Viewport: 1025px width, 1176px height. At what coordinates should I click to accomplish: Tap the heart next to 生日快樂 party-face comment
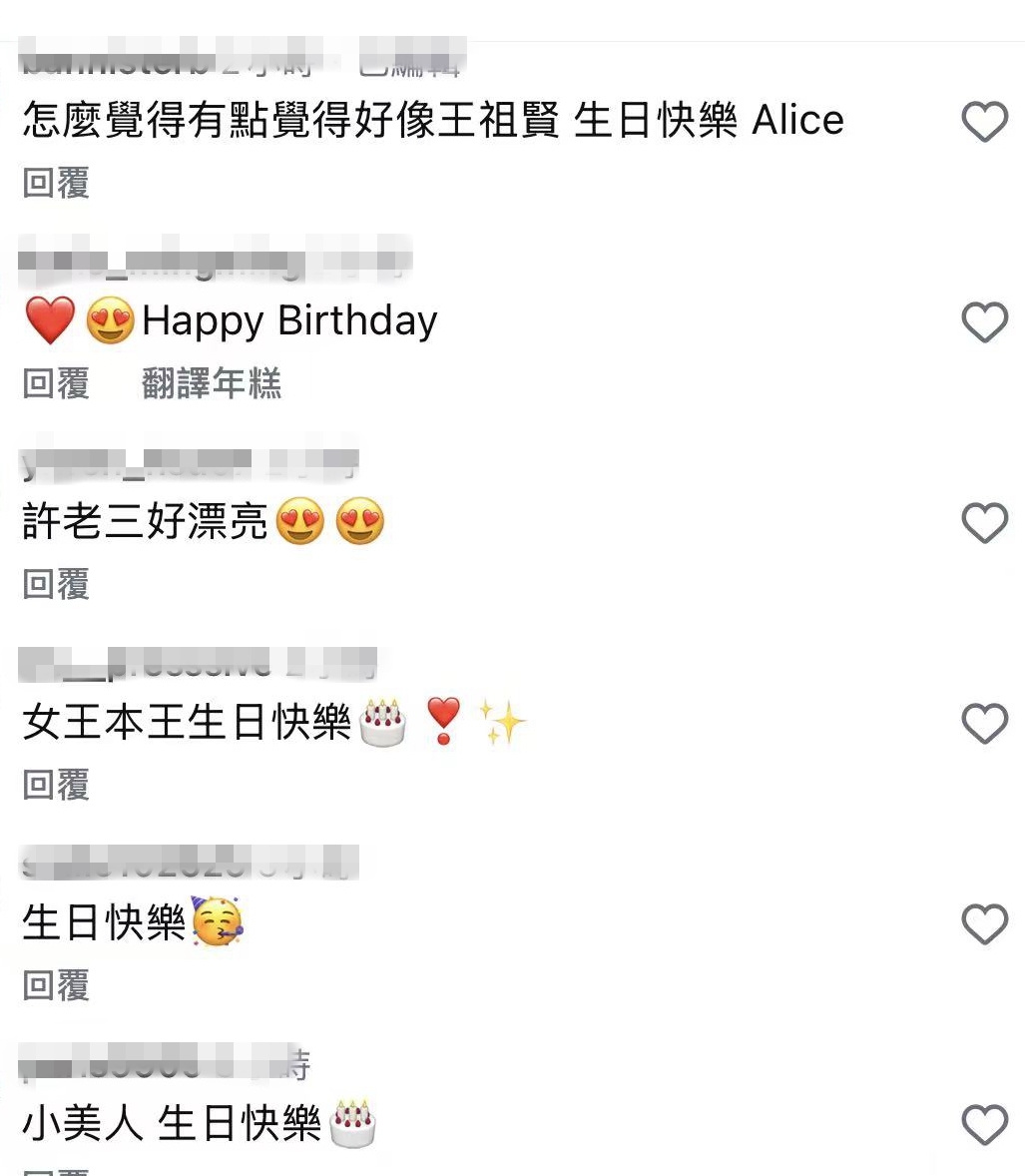point(984,923)
